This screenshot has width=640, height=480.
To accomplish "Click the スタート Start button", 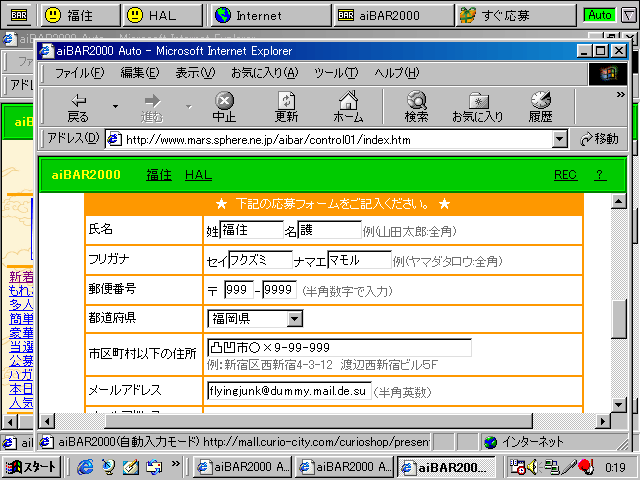I will pyautogui.click(x=31, y=467).
